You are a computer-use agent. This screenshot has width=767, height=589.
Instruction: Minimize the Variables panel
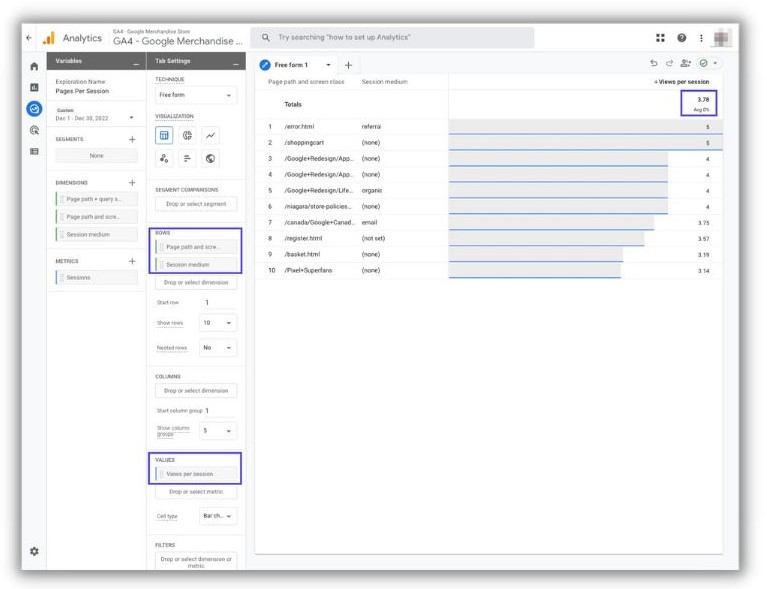135,63
